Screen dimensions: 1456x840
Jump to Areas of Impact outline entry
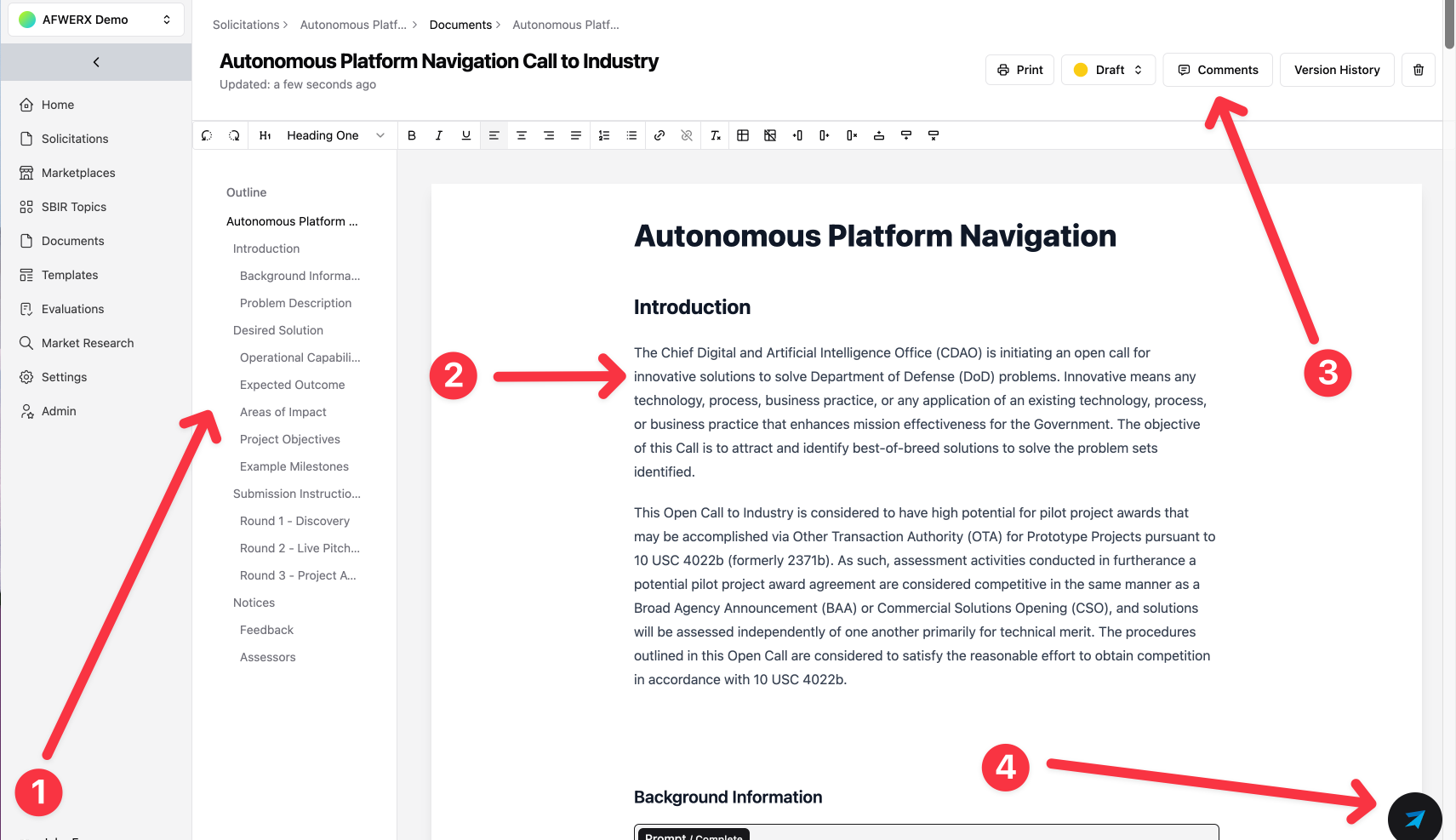283,412
